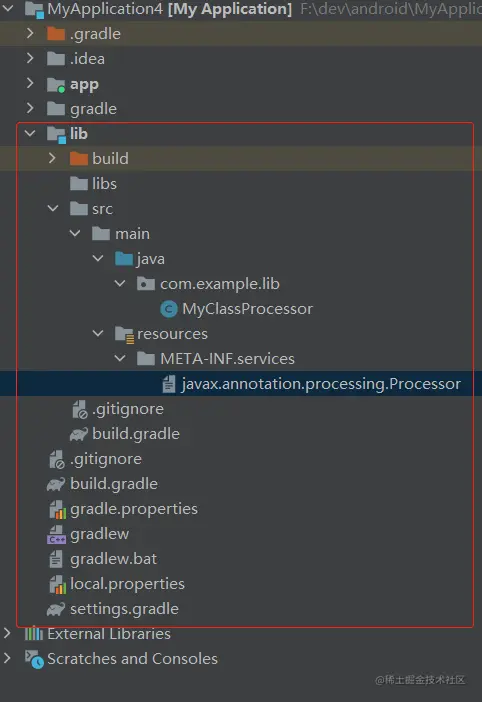Select the Scratches and Consoles label
The image size is (482, 702).
132,659
